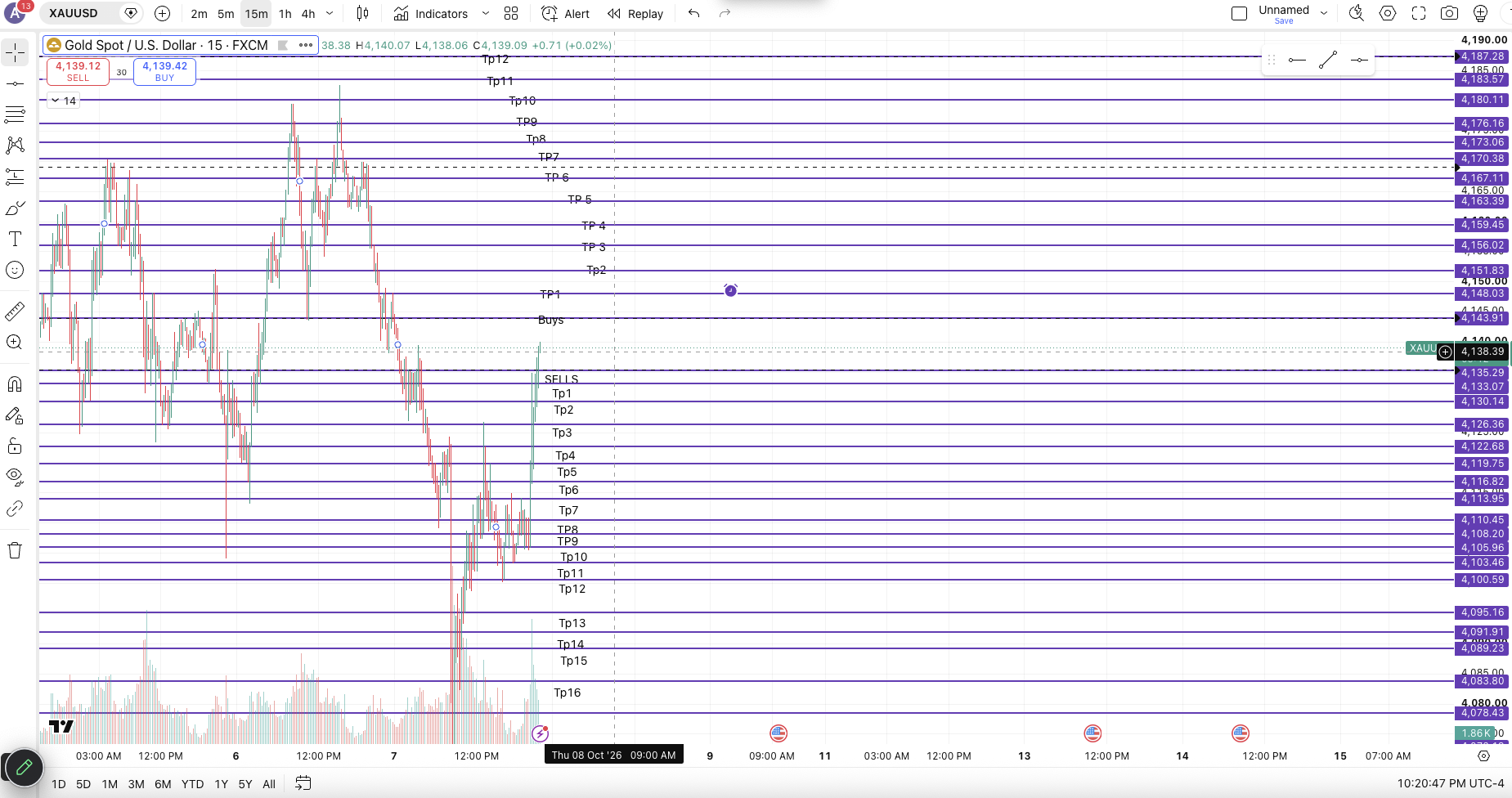
Task: Open the indicator templates dropdown arrow
Action: (x=485, y=13)
